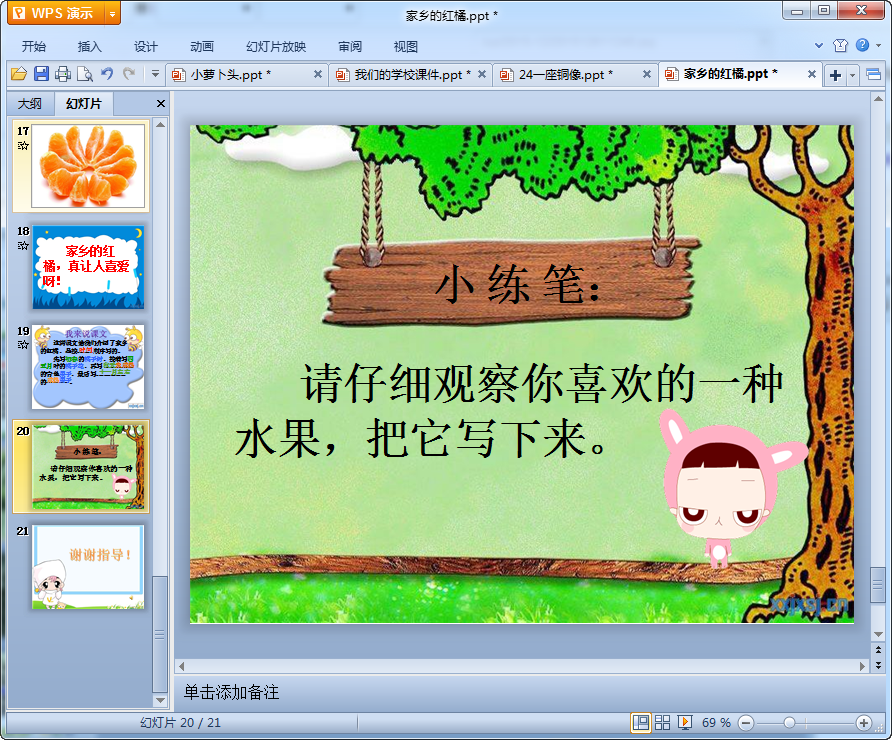Screen dimensions: 892x740
Task: Toggle normal view in the status bar
Action: (640, 722)
